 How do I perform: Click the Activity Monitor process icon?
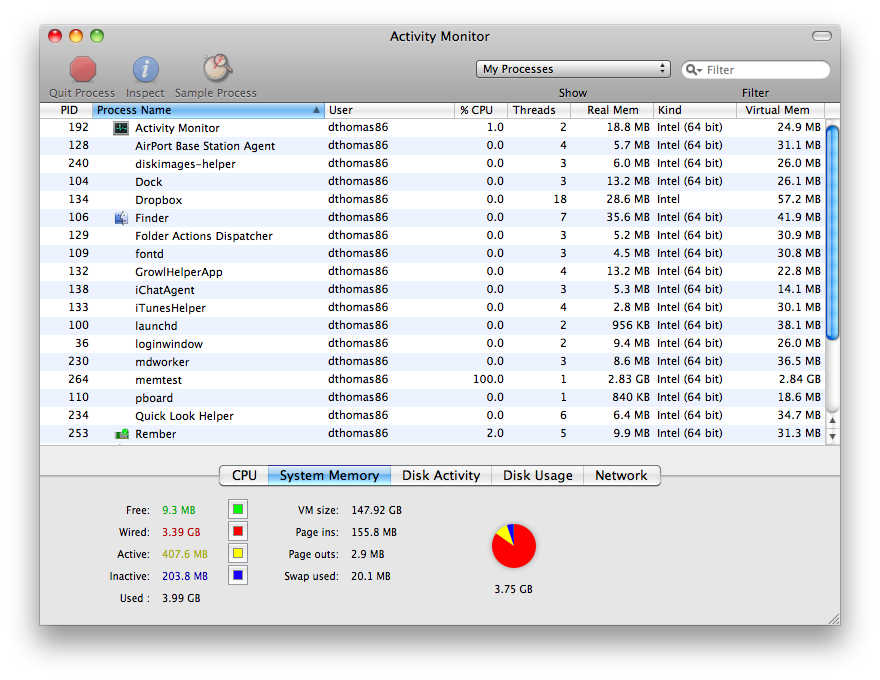[121, 128]
